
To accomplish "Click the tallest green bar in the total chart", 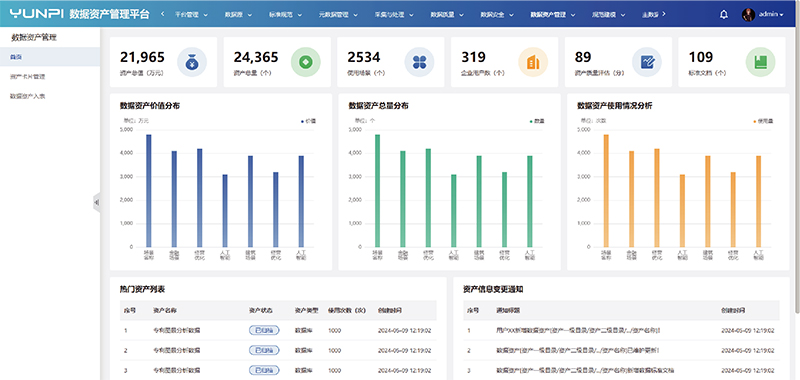I will pyautogui.click(x=377, y=191).
